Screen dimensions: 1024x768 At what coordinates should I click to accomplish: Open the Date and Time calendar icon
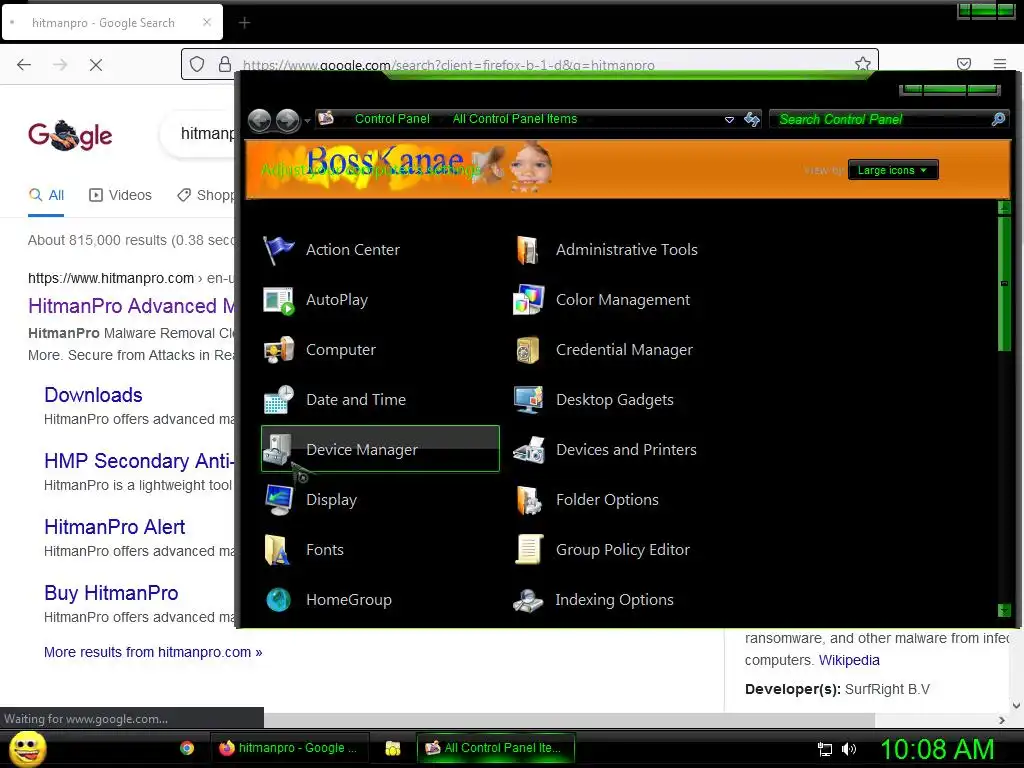tap(278, 400)
